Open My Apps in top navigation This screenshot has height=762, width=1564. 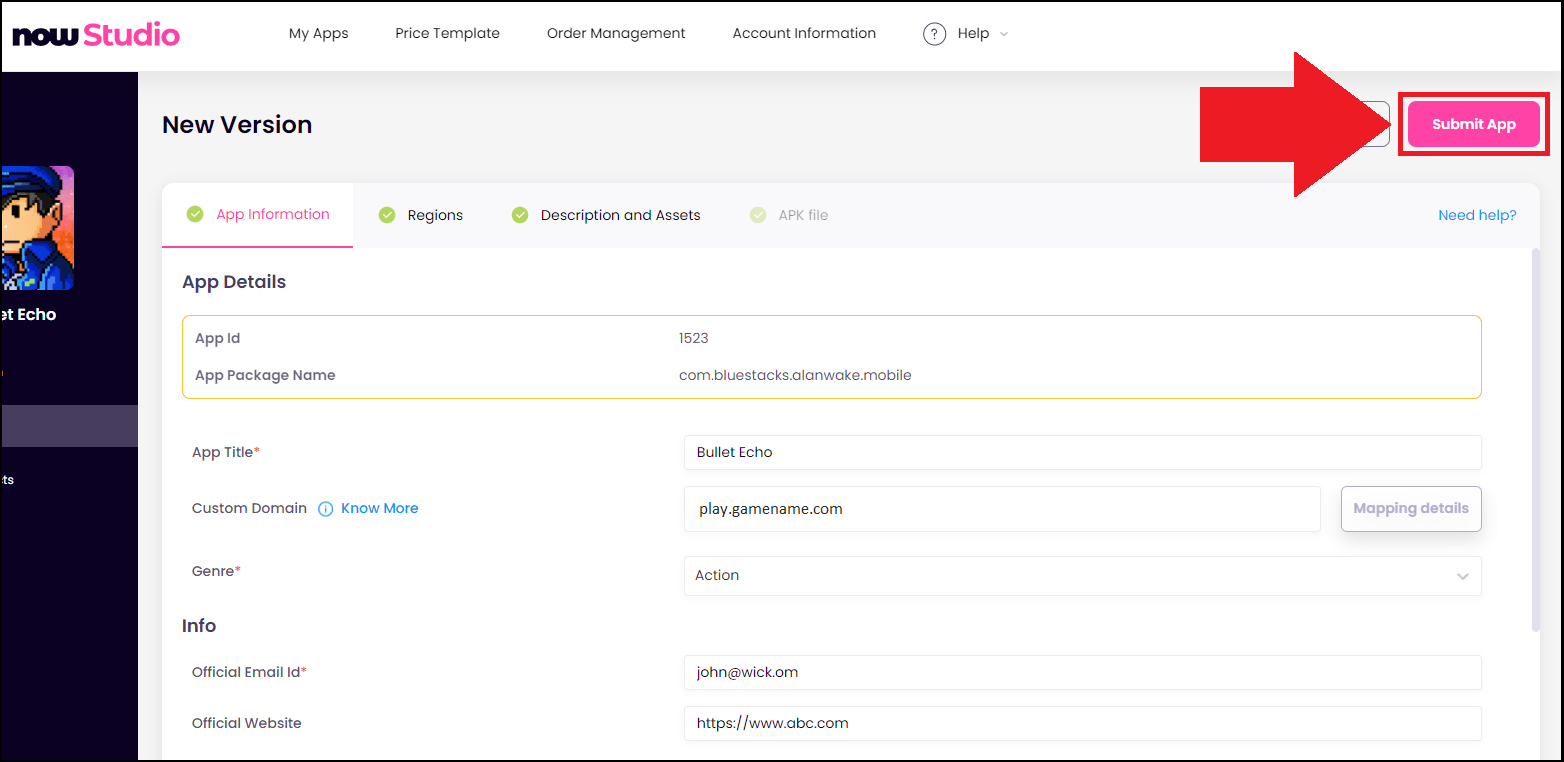pos(319,33)
